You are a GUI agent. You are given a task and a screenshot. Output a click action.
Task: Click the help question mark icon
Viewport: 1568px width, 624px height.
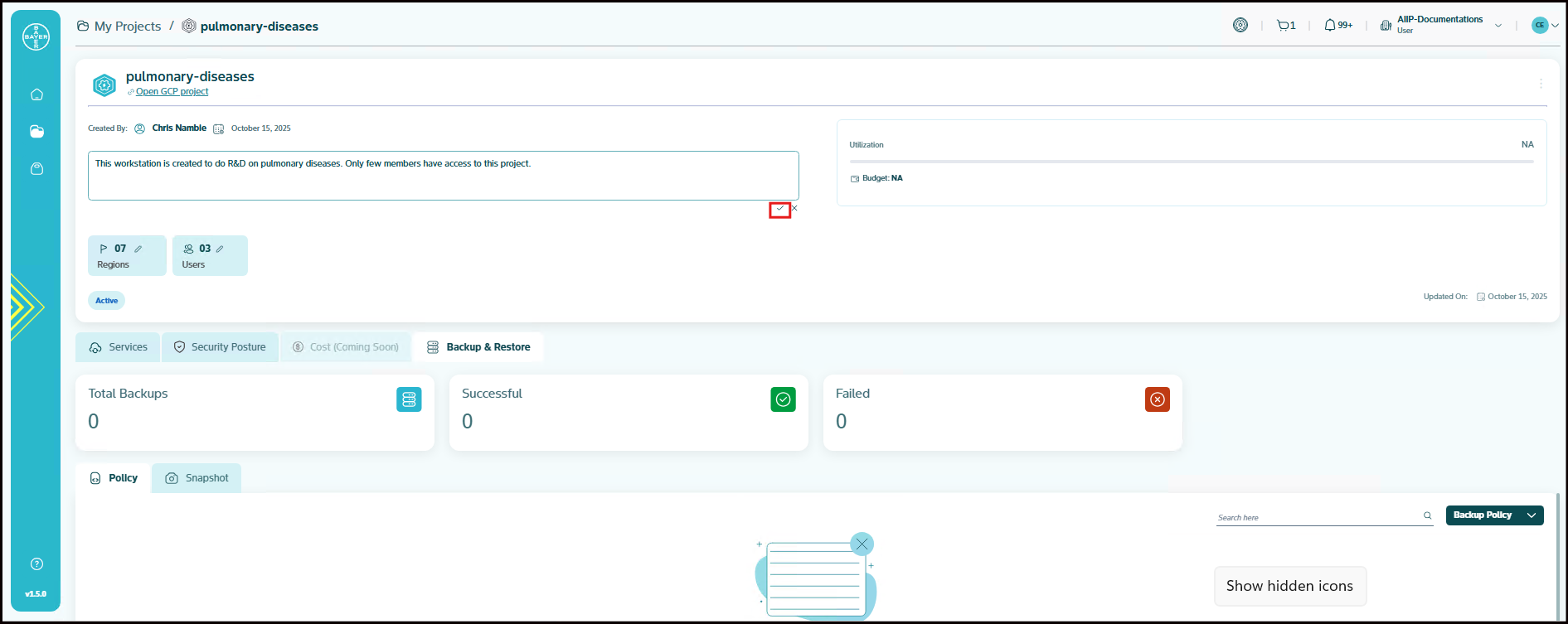36,564
